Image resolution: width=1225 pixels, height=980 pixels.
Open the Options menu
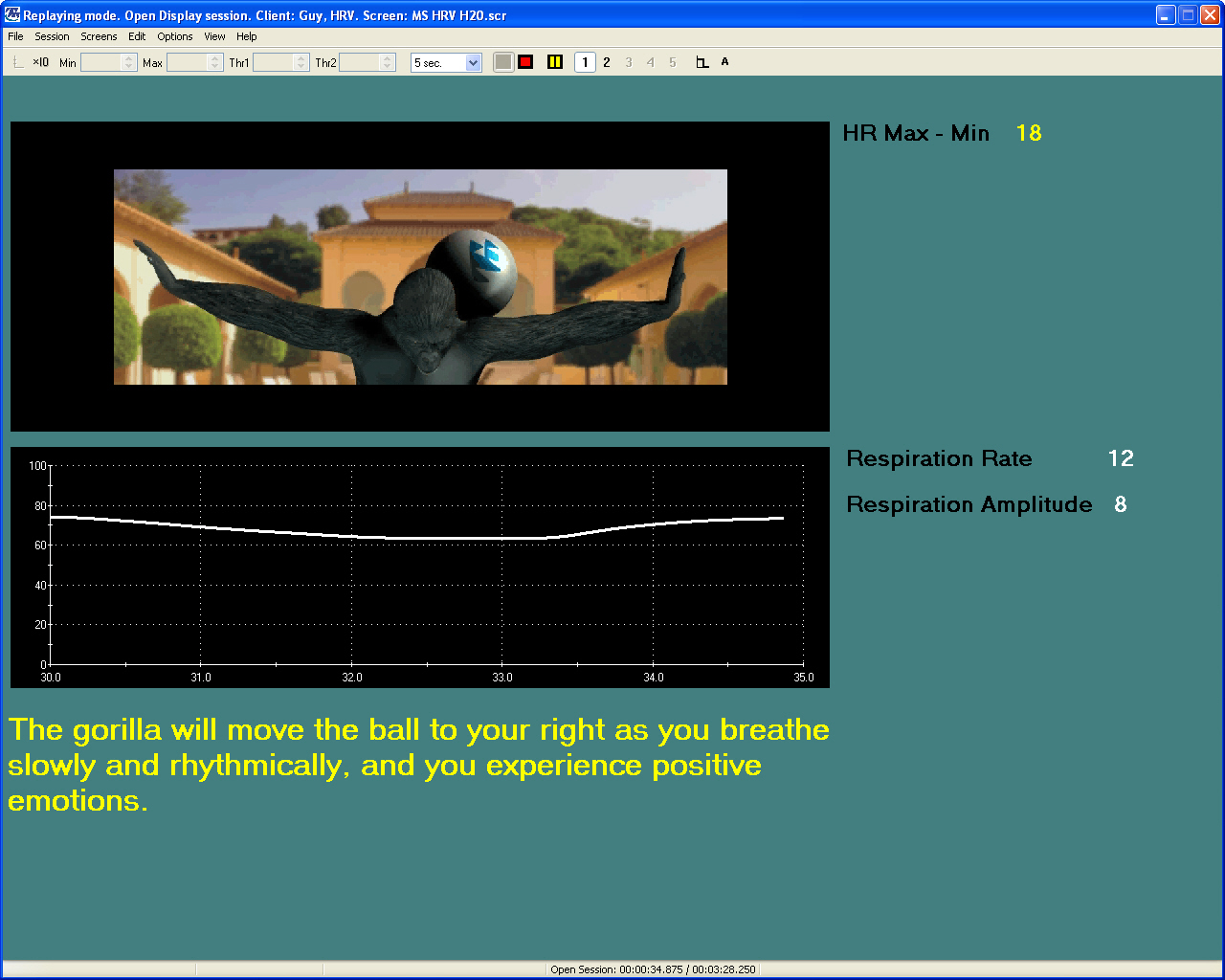point(175,36)
